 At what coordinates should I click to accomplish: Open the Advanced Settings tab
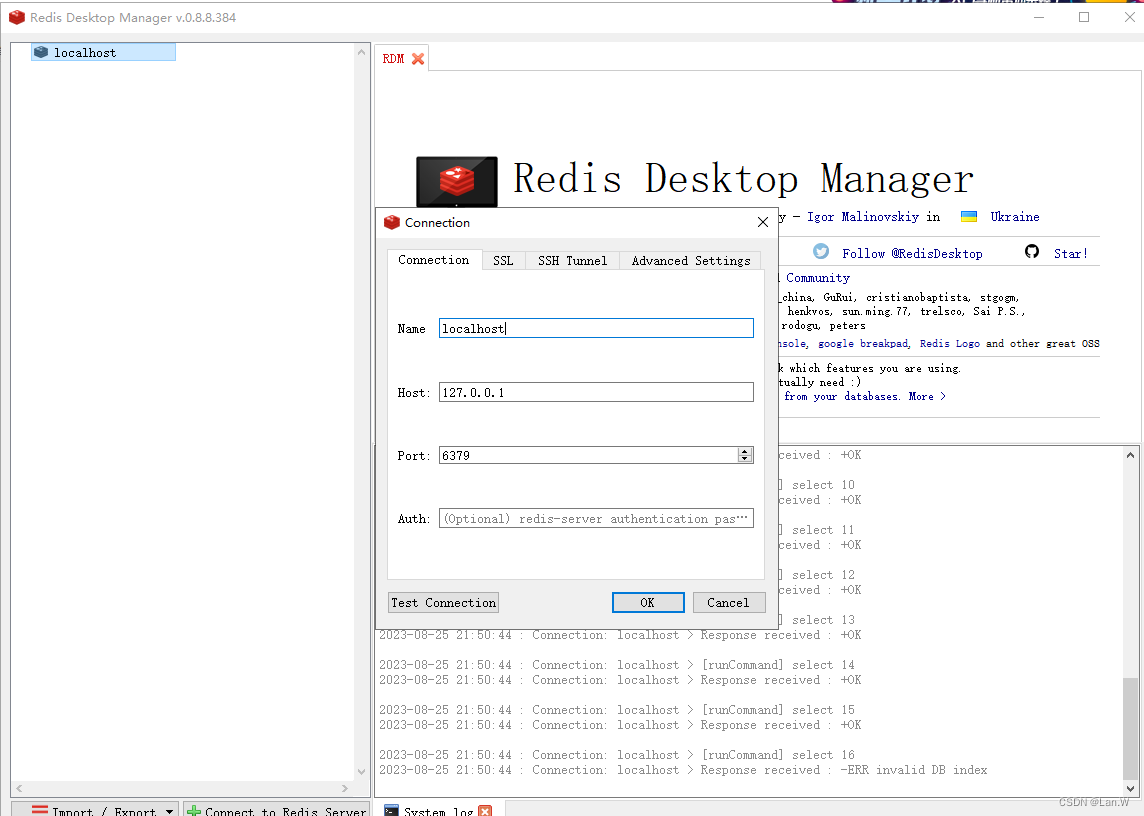click(x=690, y=261)
